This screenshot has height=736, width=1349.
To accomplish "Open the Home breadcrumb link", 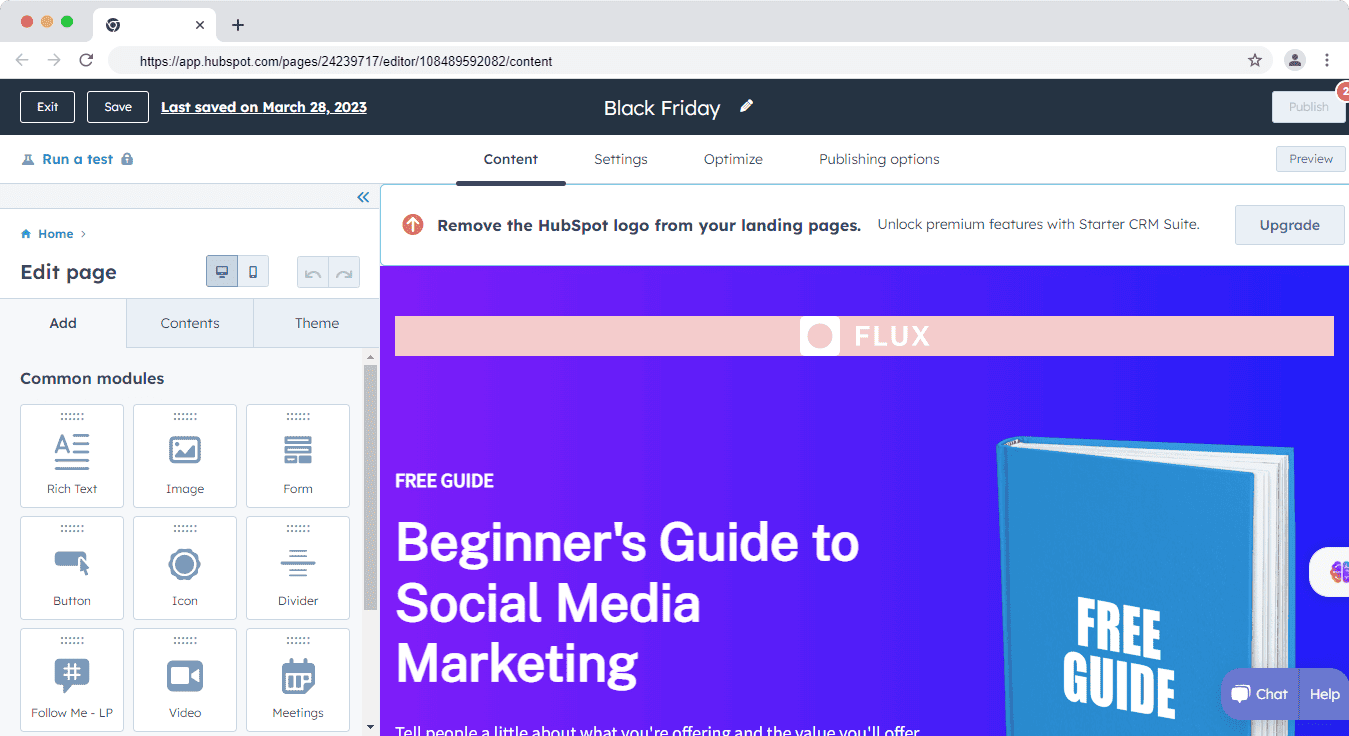I will pos(55,234).
